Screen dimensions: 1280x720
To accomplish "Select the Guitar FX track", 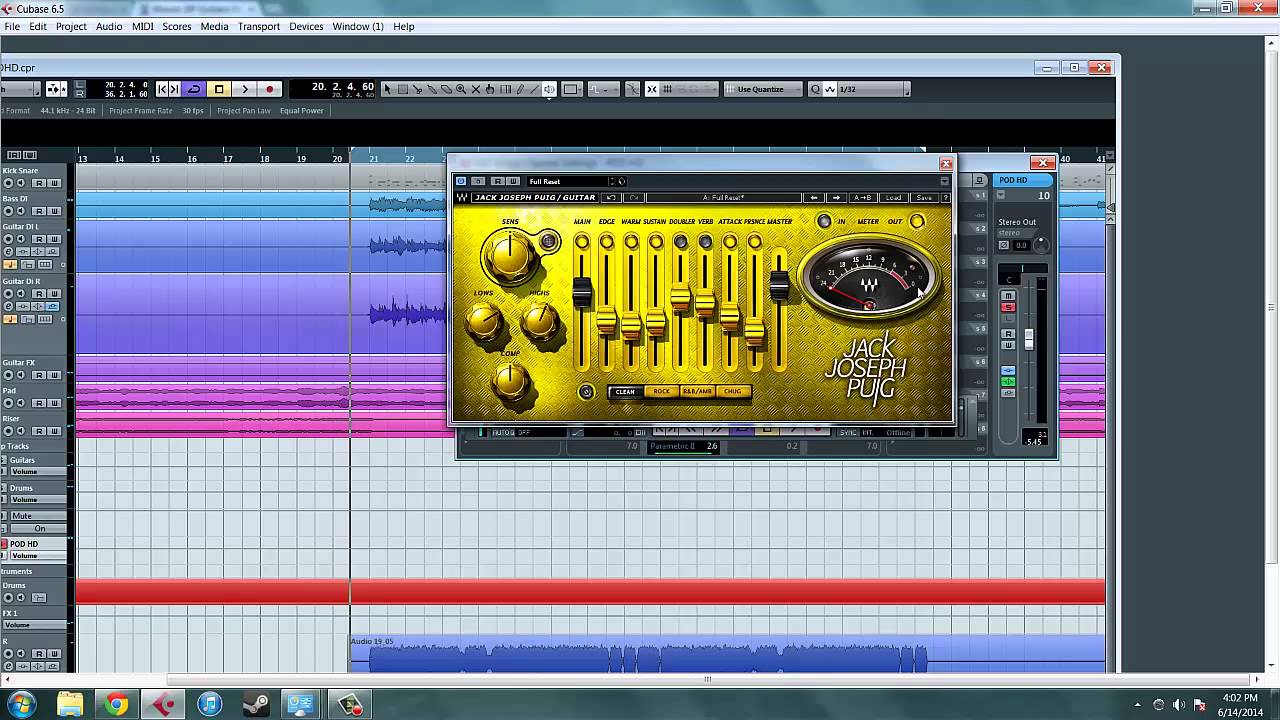I will click(x=19, y=363).
